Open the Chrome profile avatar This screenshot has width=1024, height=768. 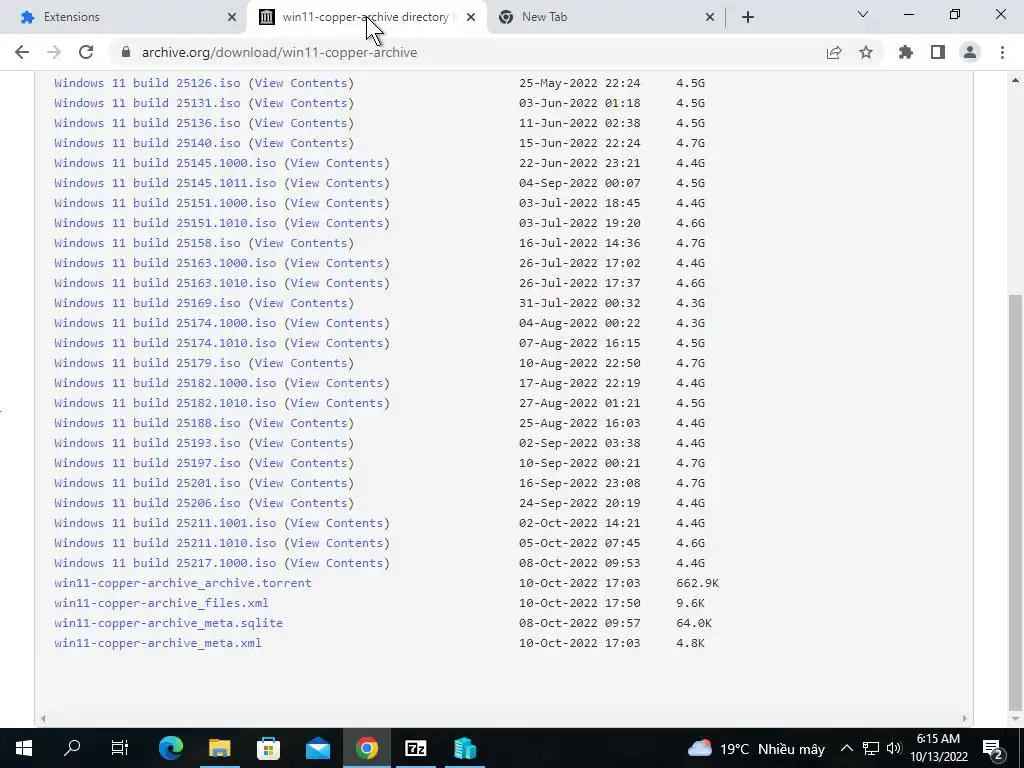click(970, 52)
